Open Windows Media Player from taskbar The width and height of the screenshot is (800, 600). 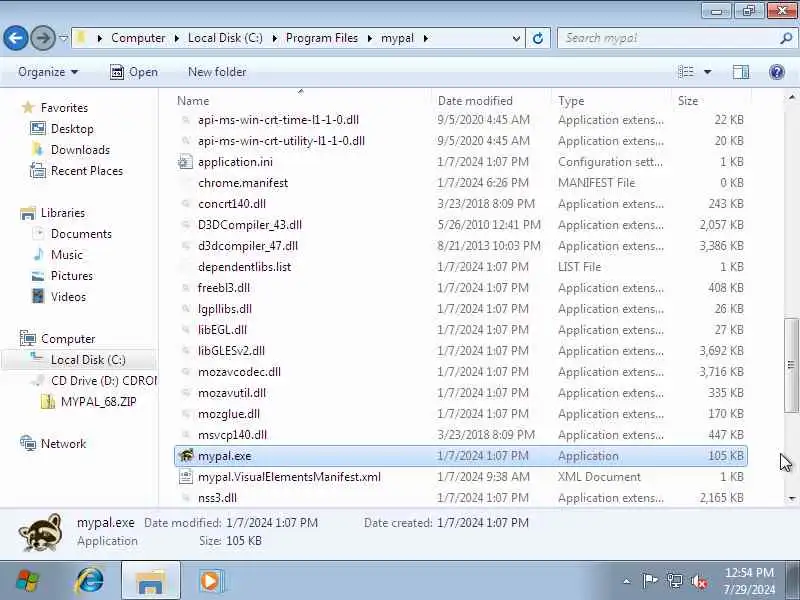pos(210,581)
